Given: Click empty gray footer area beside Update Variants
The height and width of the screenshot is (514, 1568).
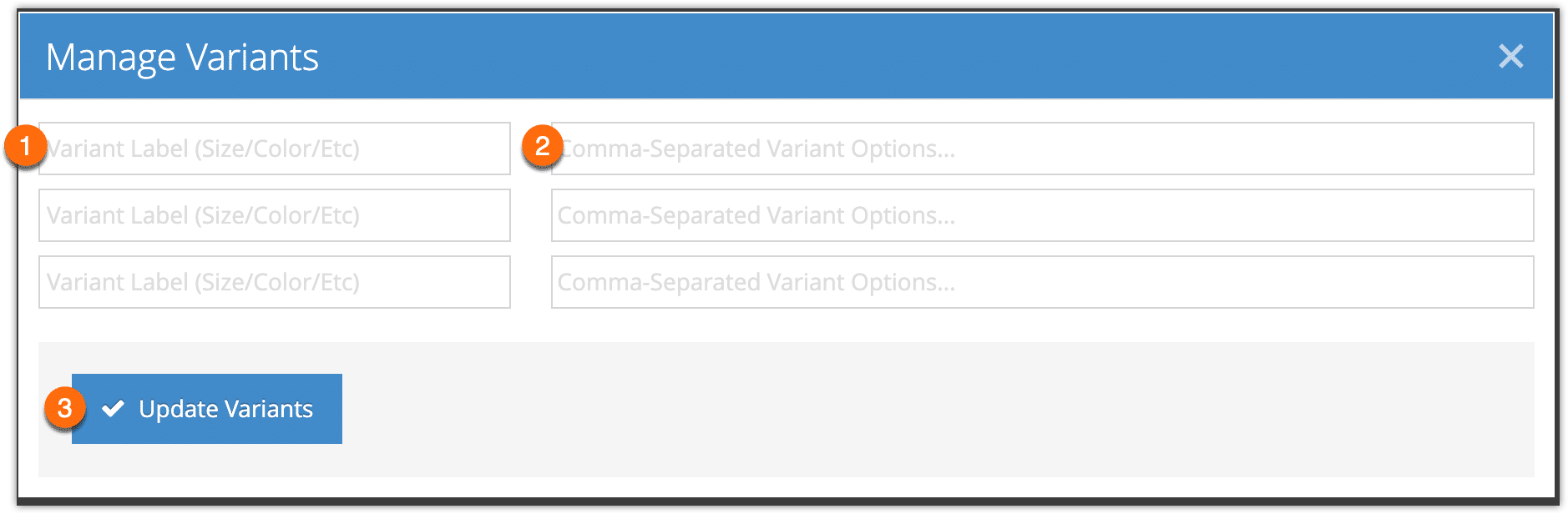Looking at the screenshot, I should [918, 409].
